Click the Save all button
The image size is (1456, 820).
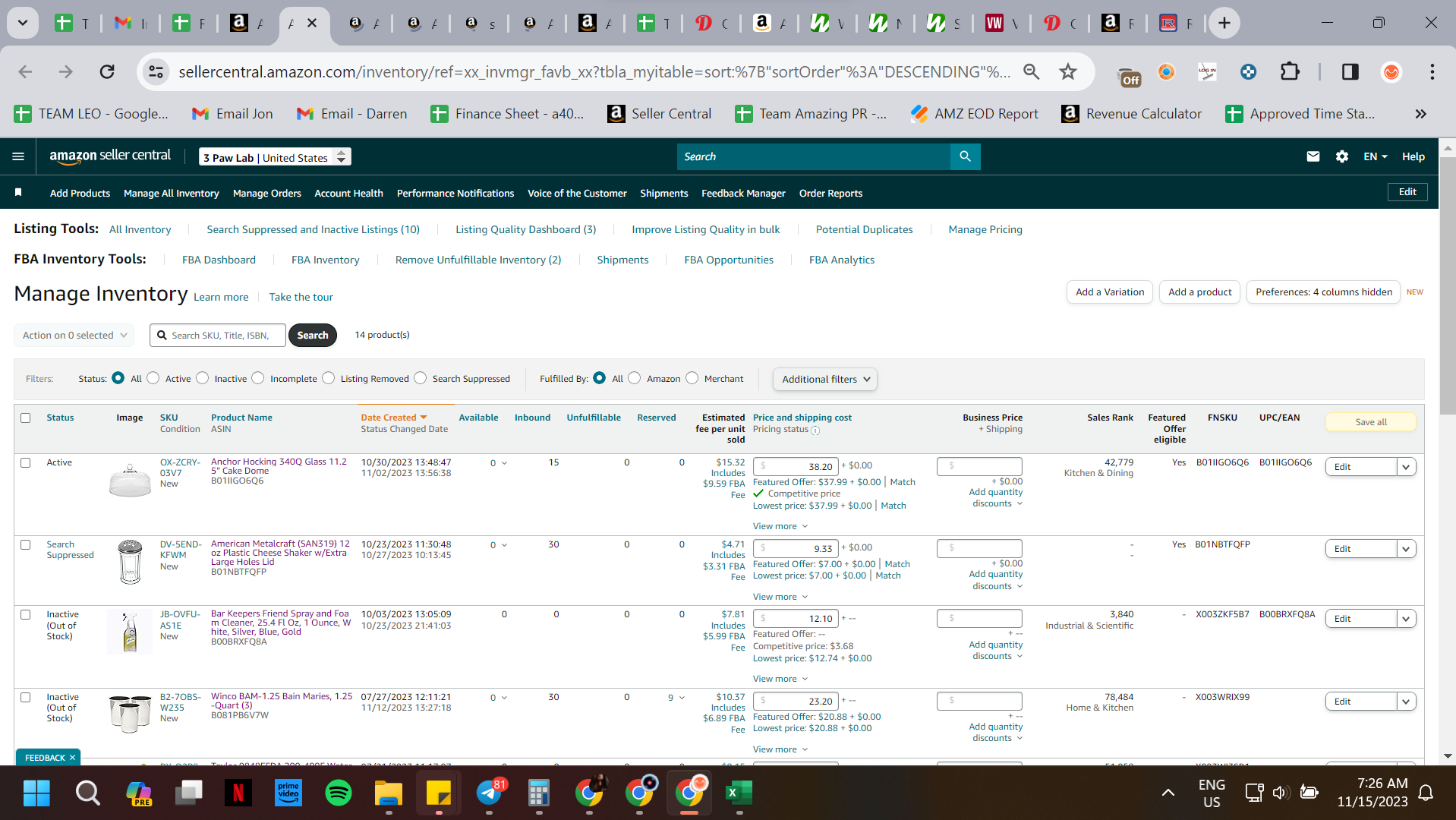coord(1371,422)
